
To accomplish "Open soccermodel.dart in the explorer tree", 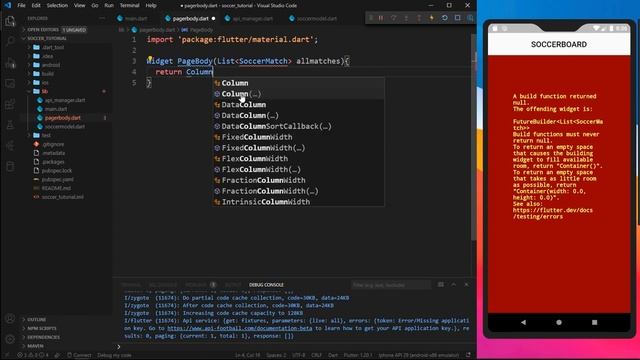I will click(x=65, y=127).
